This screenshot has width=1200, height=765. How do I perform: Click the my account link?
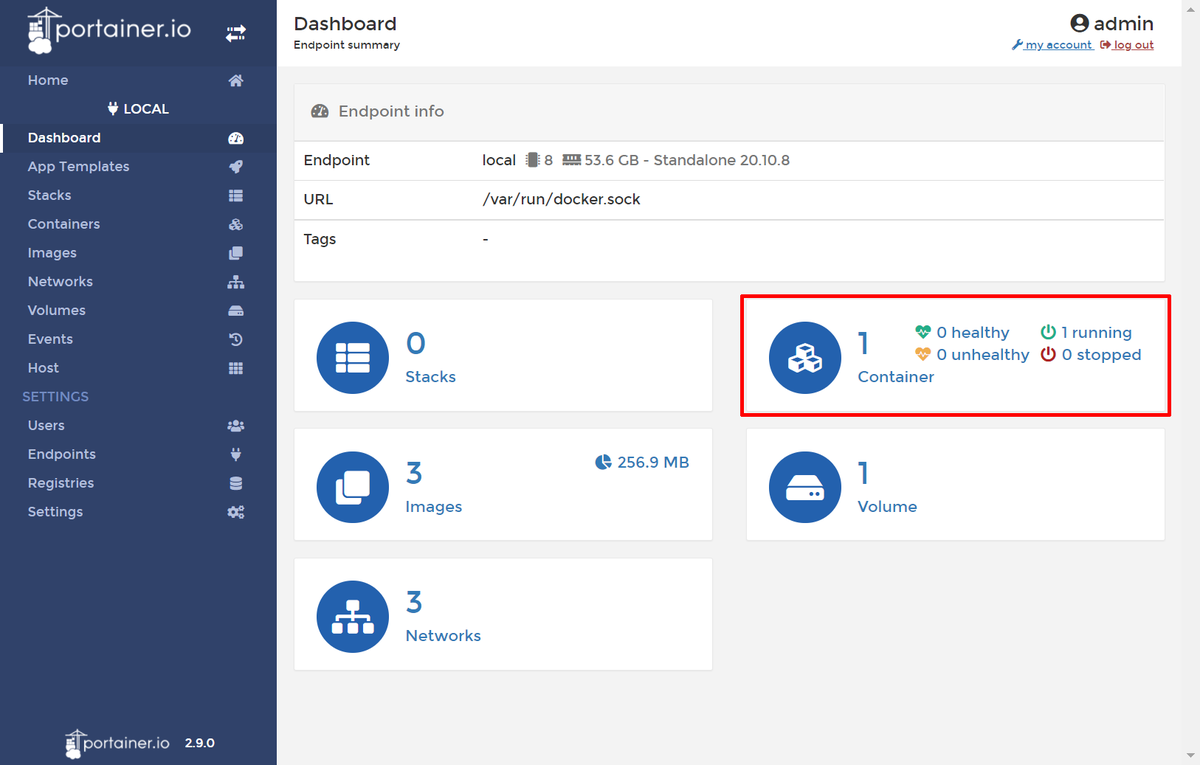[1052, 45]
